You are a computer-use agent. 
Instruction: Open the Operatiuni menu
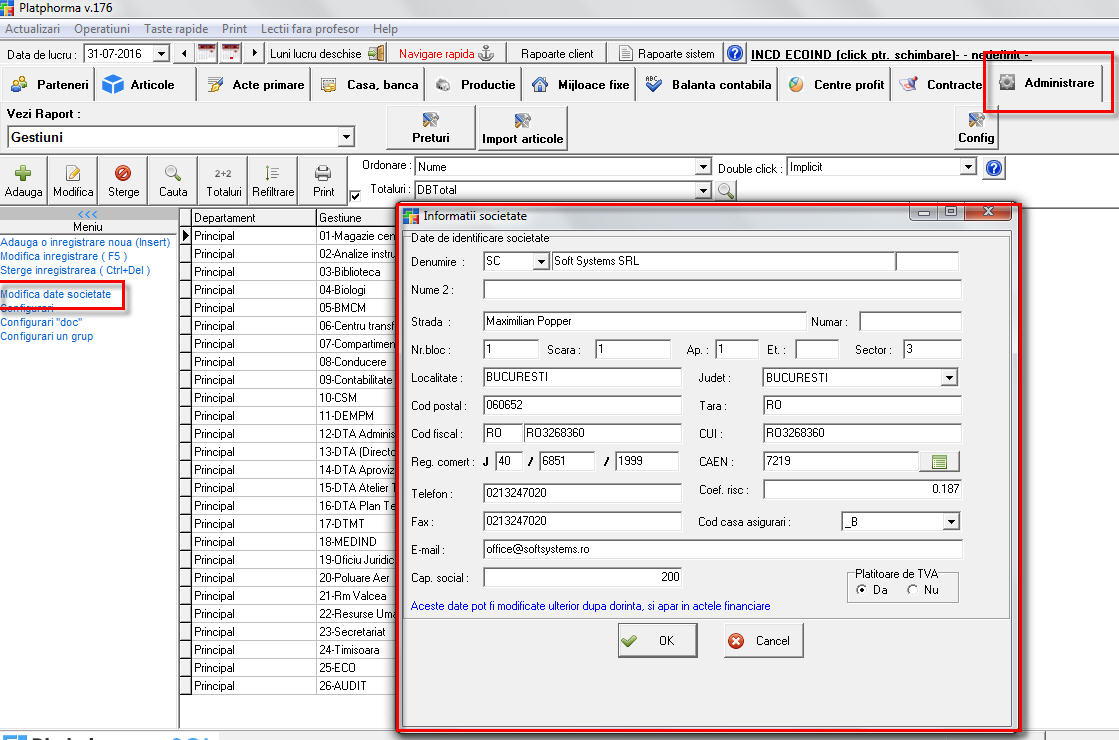click(x=102, y=29)
